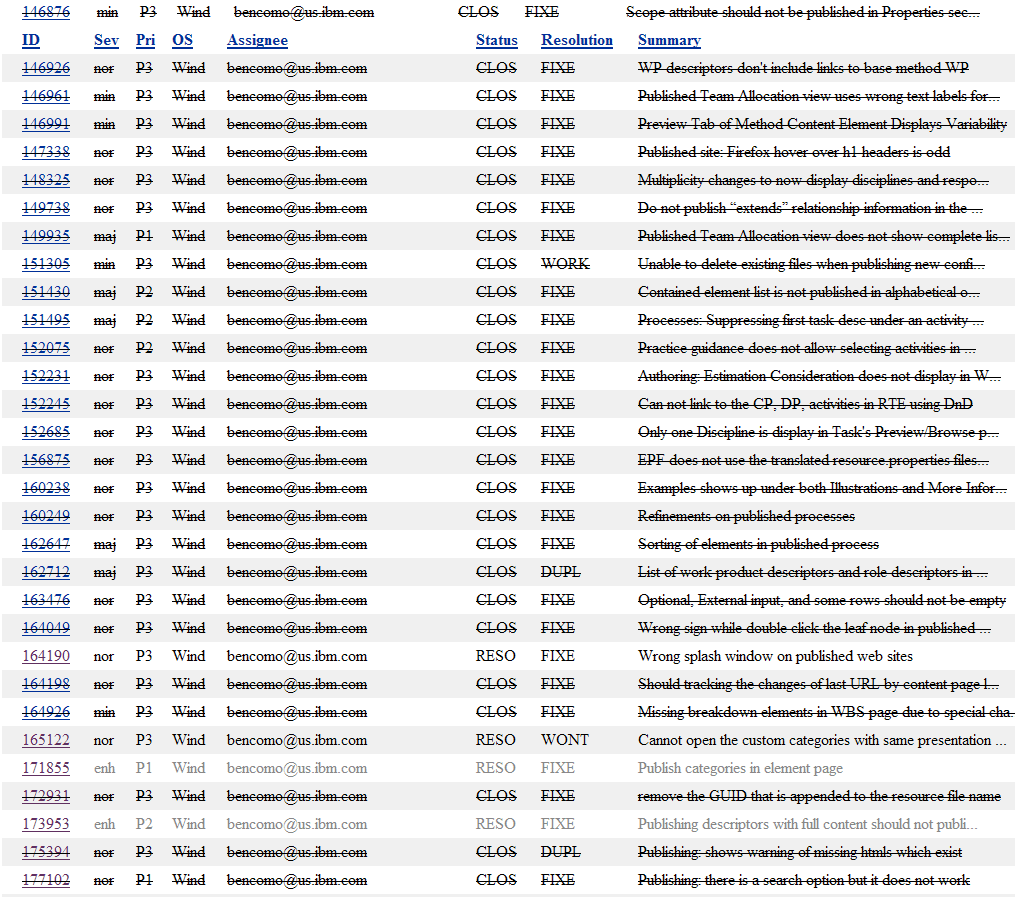
Task: Open bug 177102
Action: pos(46,880)
